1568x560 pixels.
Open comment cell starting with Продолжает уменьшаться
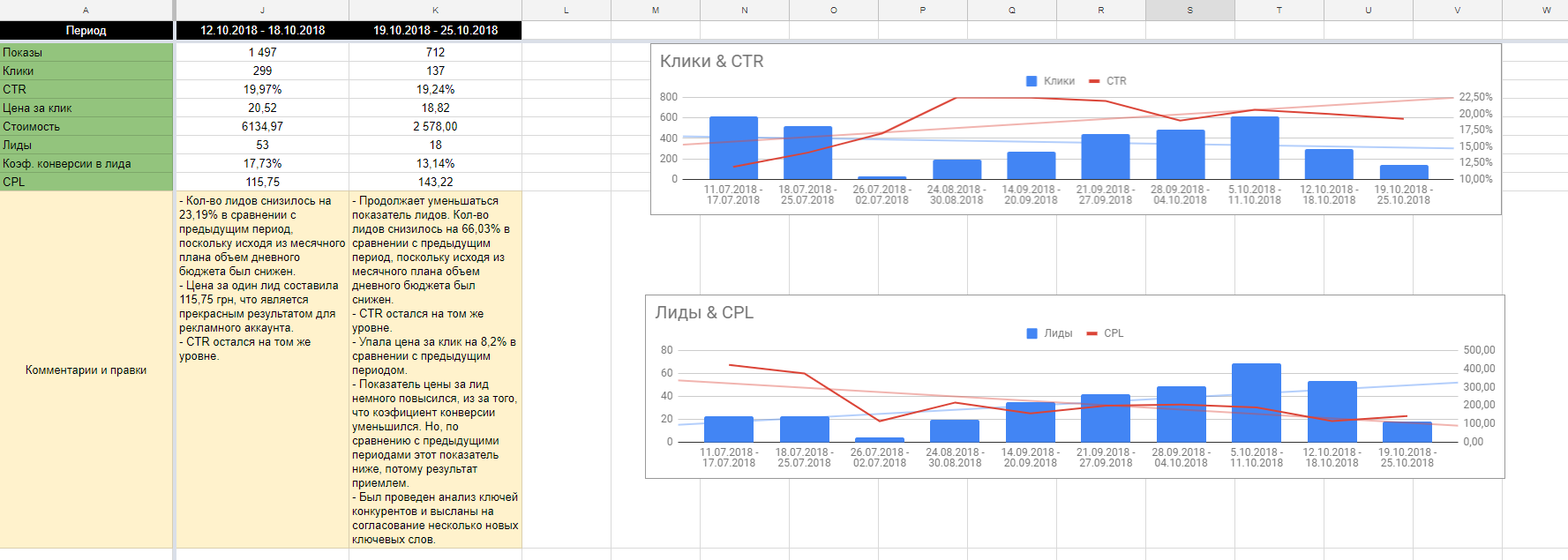[435, 370]
